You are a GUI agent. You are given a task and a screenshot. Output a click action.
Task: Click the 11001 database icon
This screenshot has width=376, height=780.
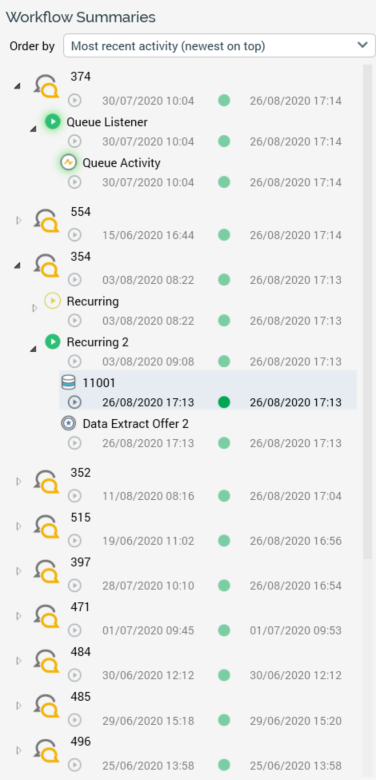click(x=68, y=383)
